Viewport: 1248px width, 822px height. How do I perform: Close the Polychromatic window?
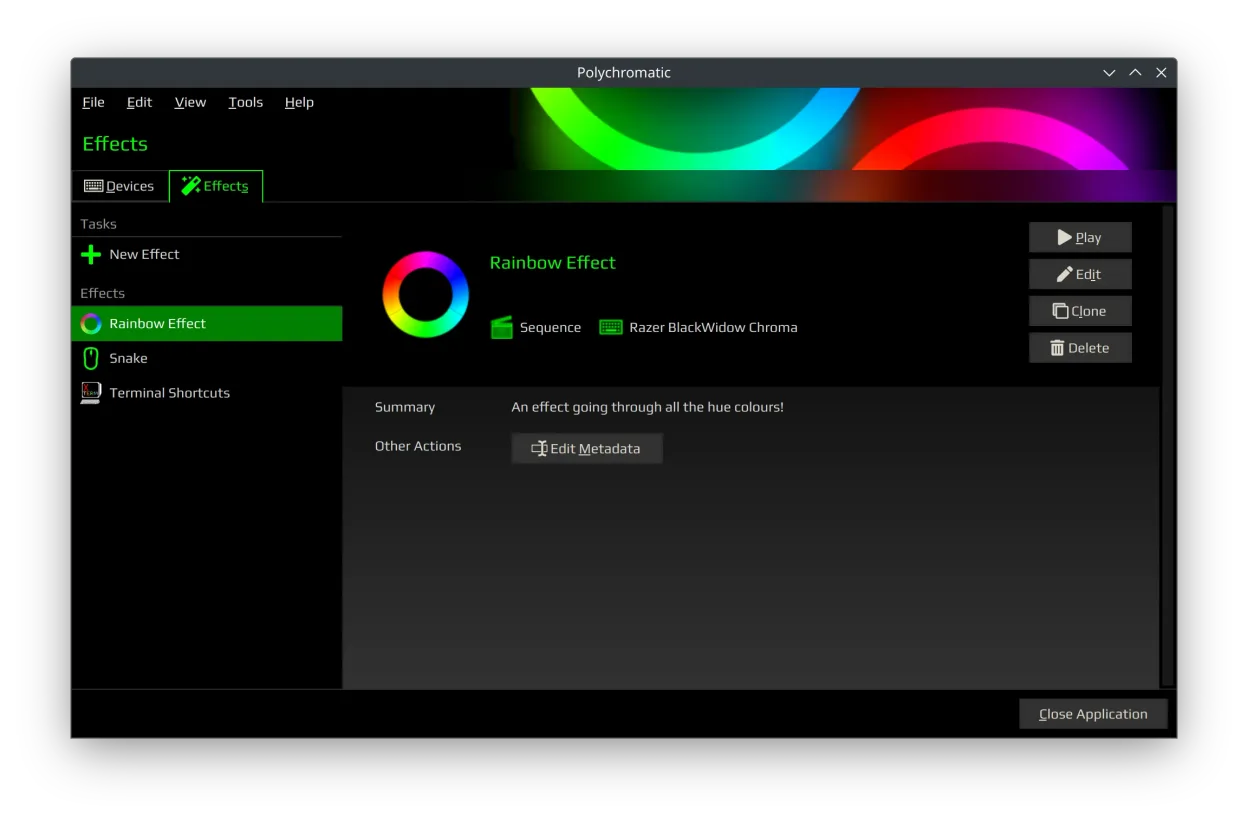pos(1161,73)
